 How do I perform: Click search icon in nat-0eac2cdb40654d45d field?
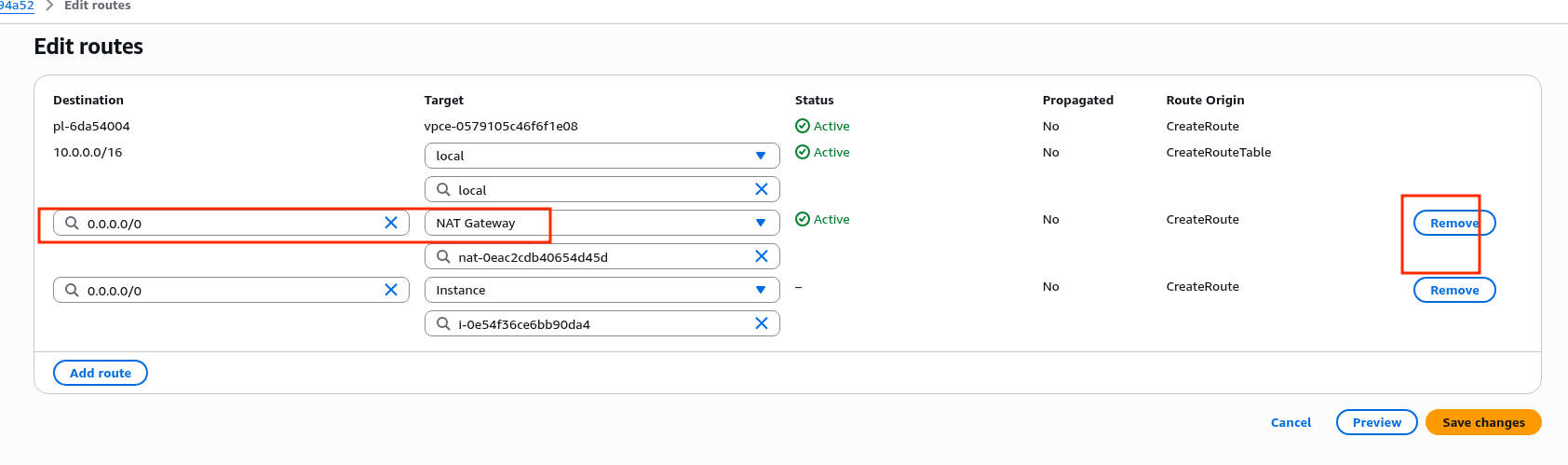pos(444,256)
